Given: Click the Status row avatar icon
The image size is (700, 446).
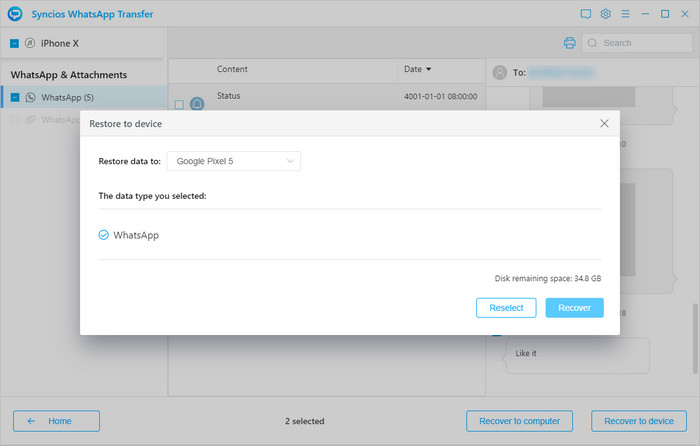Looking at the screenshot, I should point(197,104).
